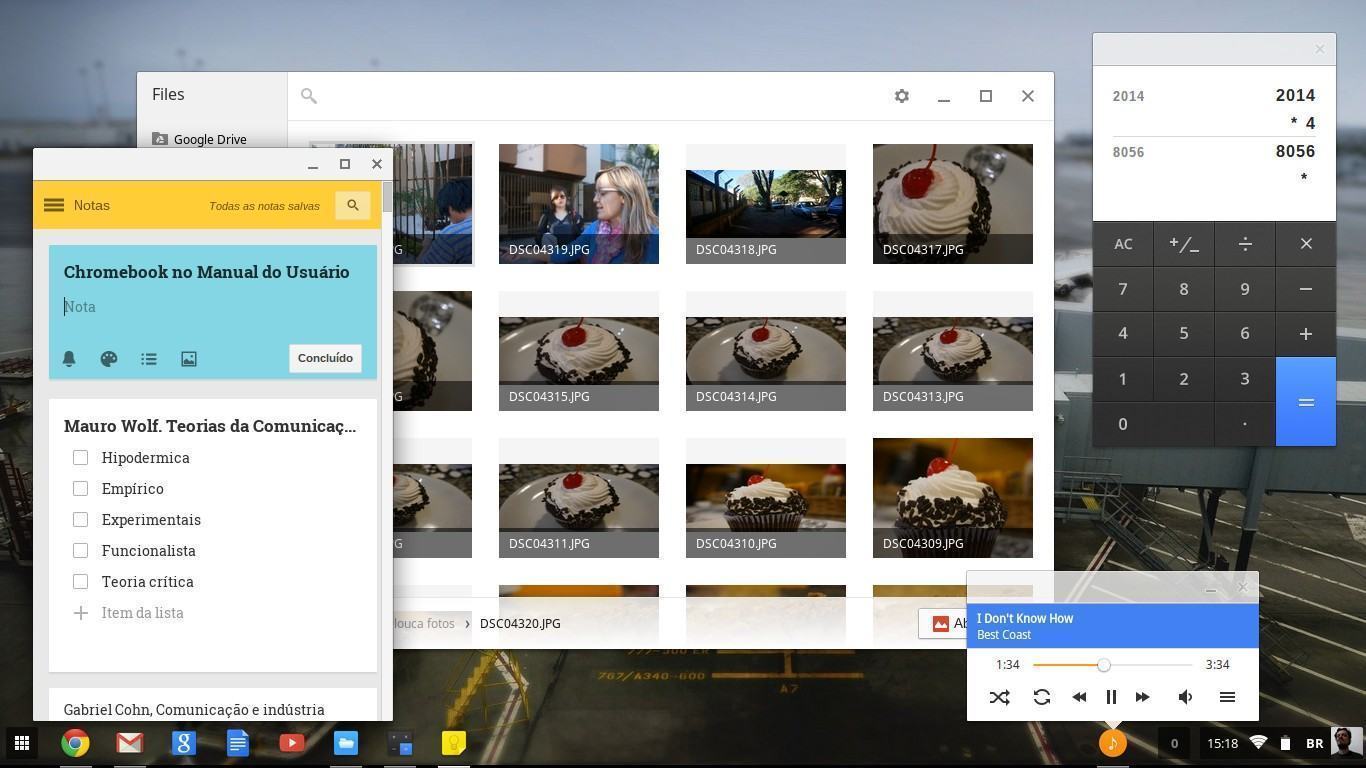Screen dimensions: 1366x768
Task: Select Google Drive in the Files sidebar
Action: click(209, 139)
